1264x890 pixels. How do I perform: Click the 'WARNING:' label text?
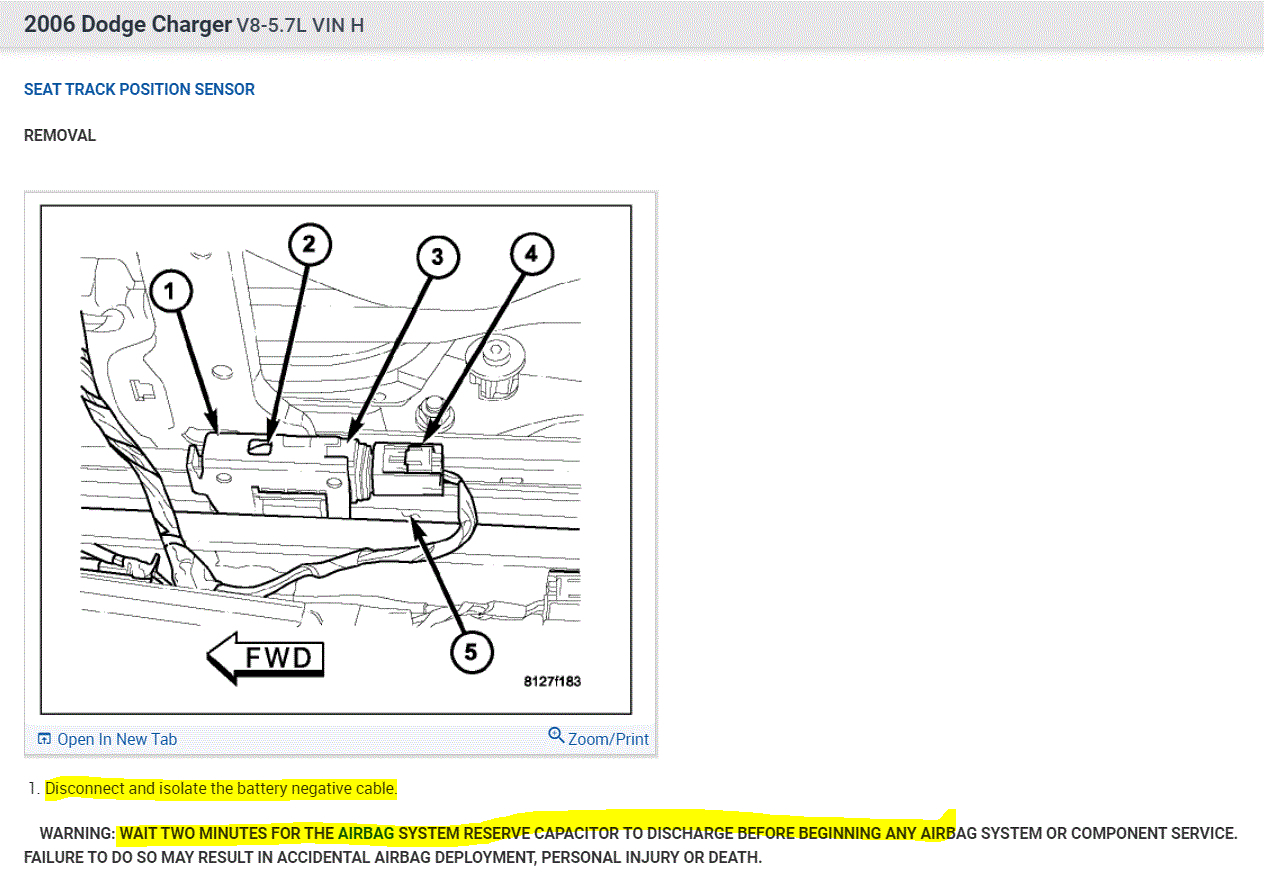(x=77, y=833)
